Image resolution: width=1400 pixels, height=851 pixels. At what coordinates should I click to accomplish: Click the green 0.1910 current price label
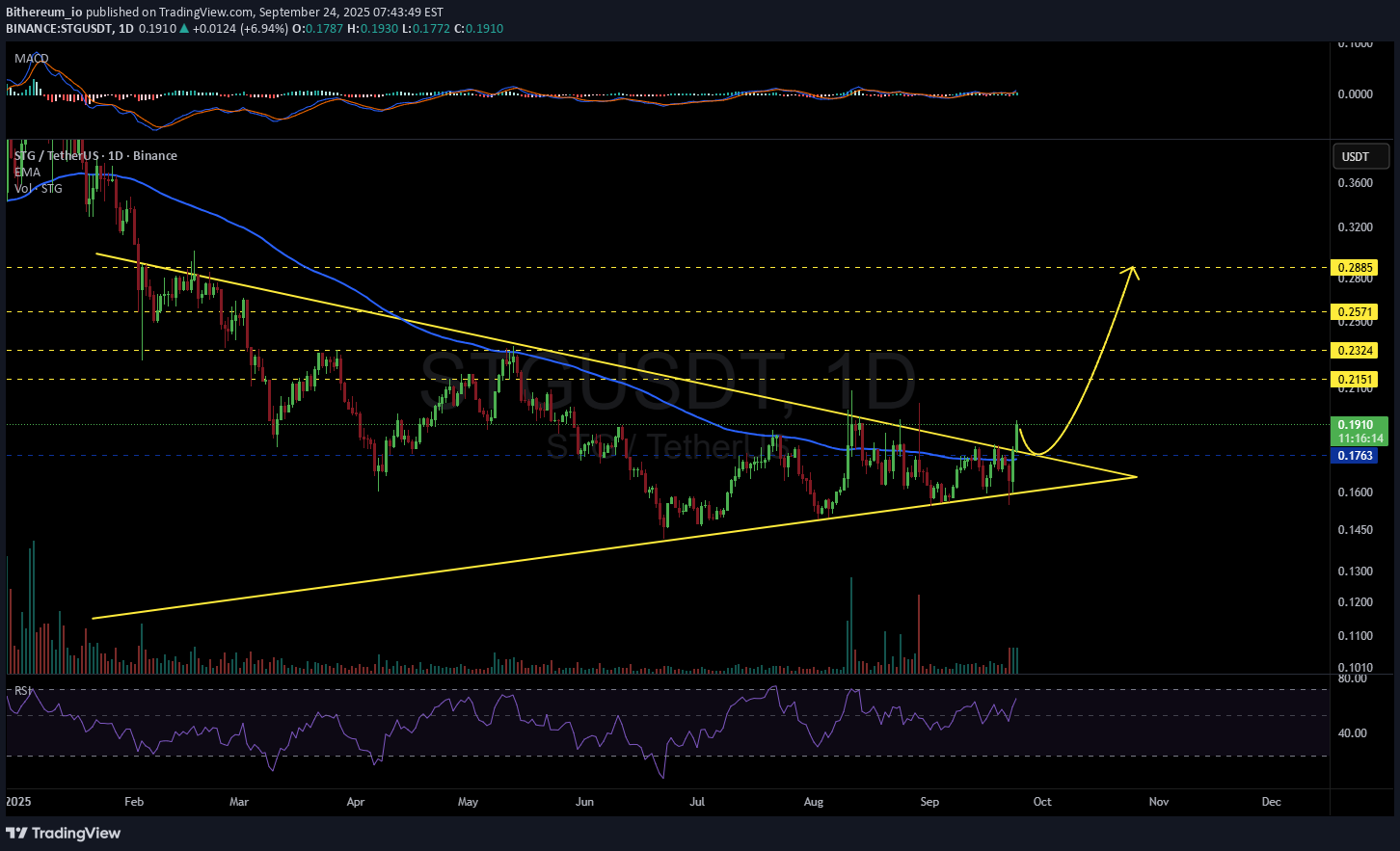[1358, 424]
